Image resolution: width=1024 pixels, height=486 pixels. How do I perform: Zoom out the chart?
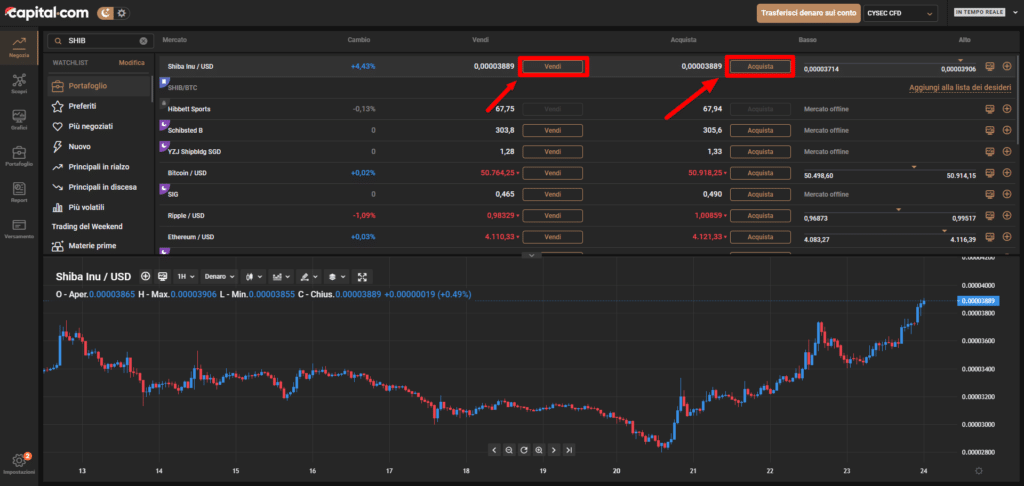(509, 449)
